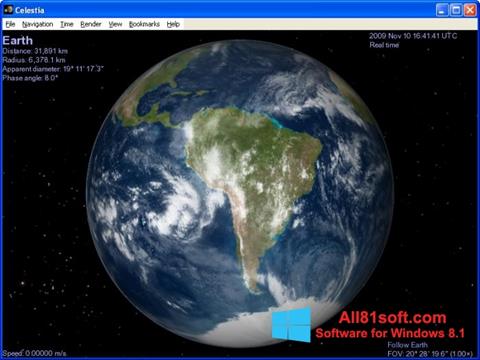480x360 pixels.
Task: Open the Help menu
Action: 173,24
